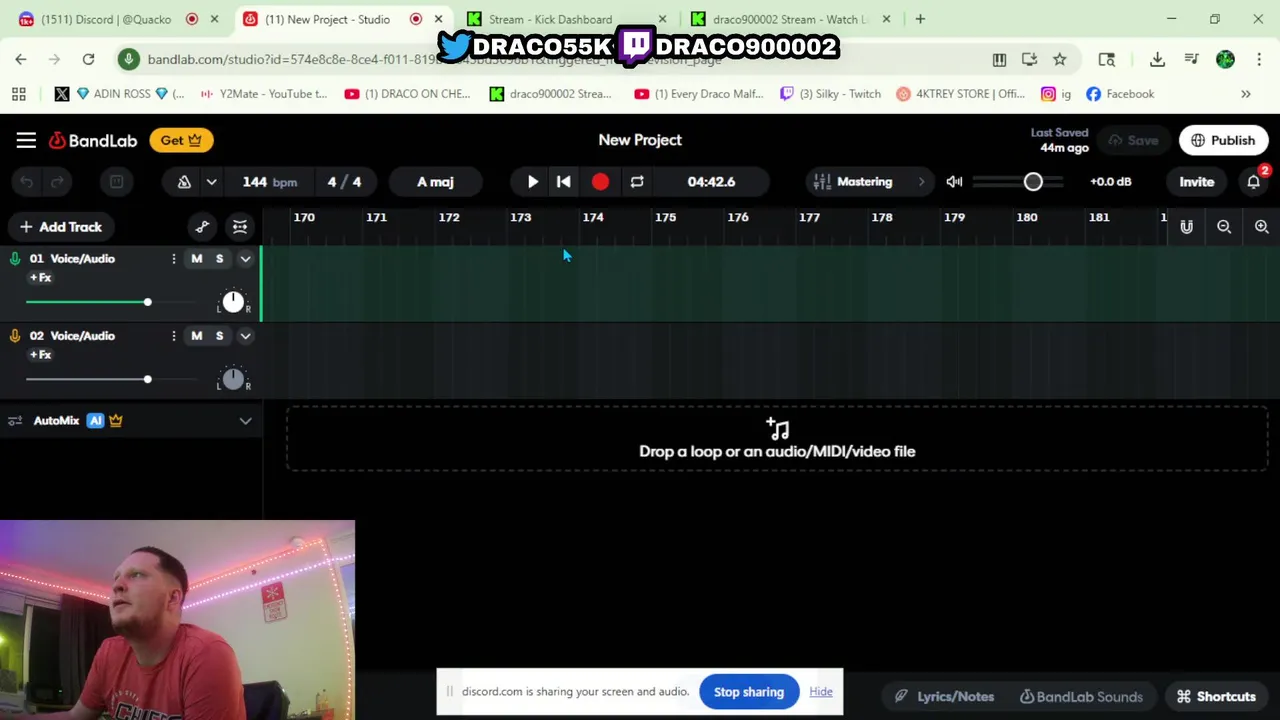
Task: Click +Fx on track 02
Action: [x=40, y=355]
